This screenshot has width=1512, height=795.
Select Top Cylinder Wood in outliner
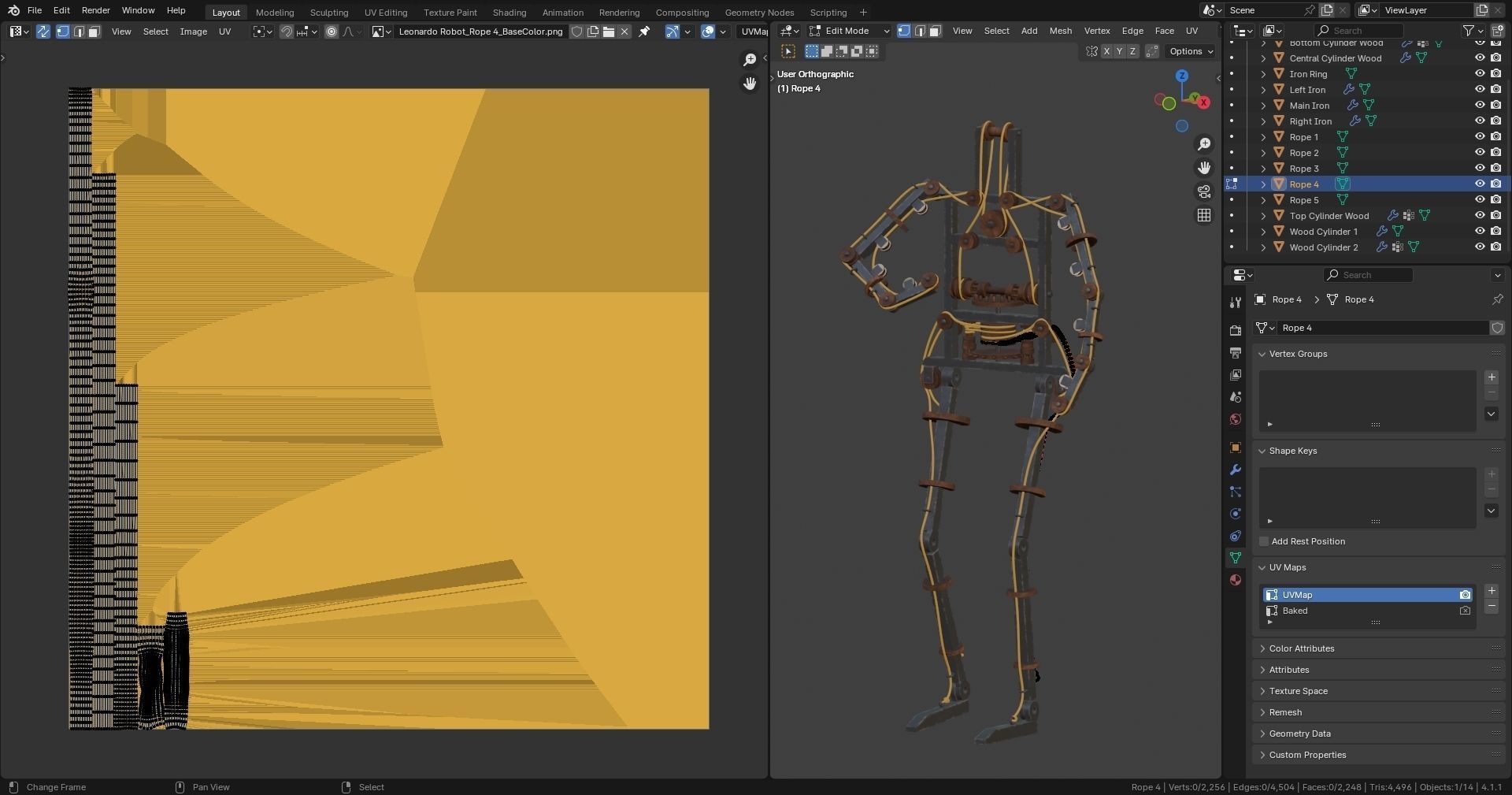point(1329,215)
